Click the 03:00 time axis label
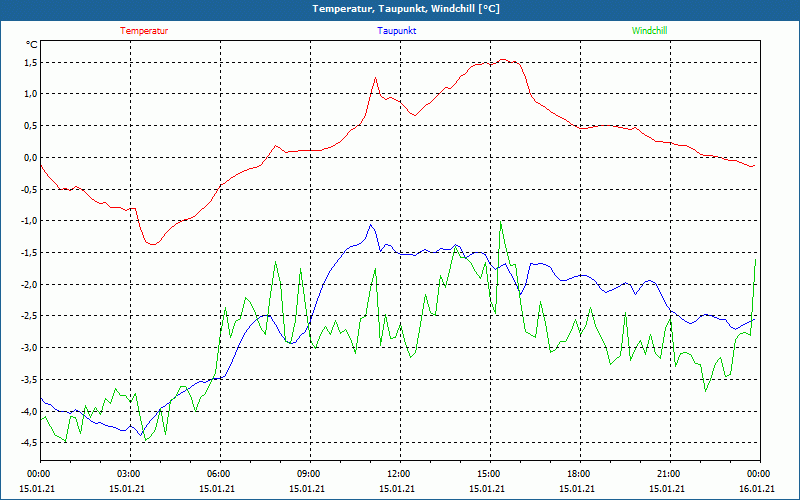 coord(131,473)
